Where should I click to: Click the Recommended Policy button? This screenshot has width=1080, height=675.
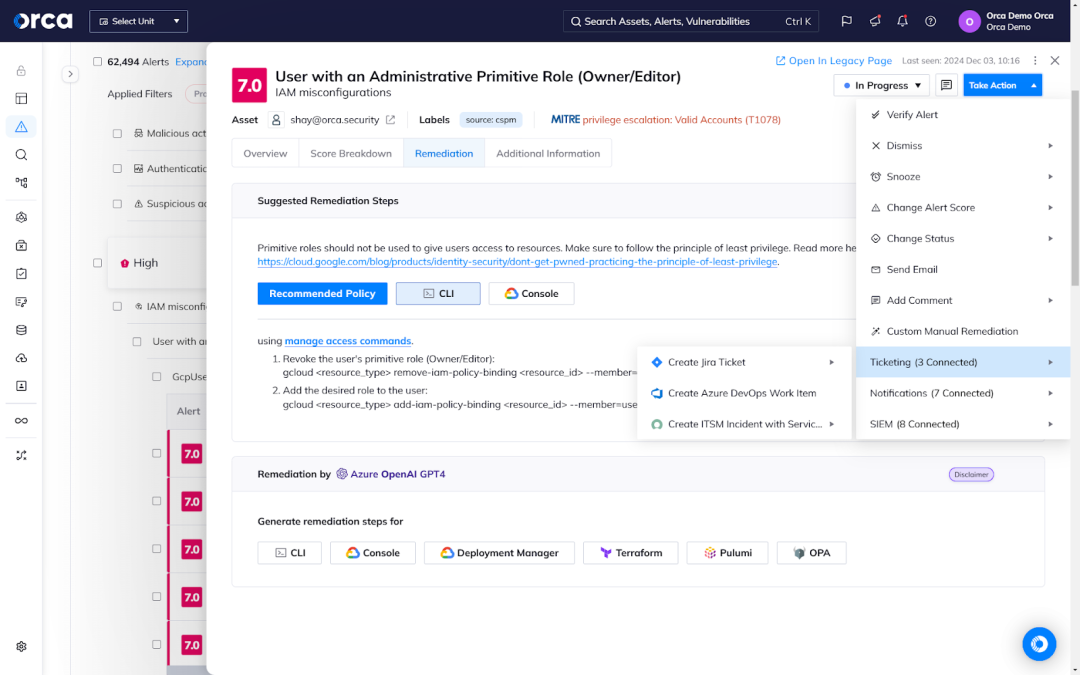point(322,293)
